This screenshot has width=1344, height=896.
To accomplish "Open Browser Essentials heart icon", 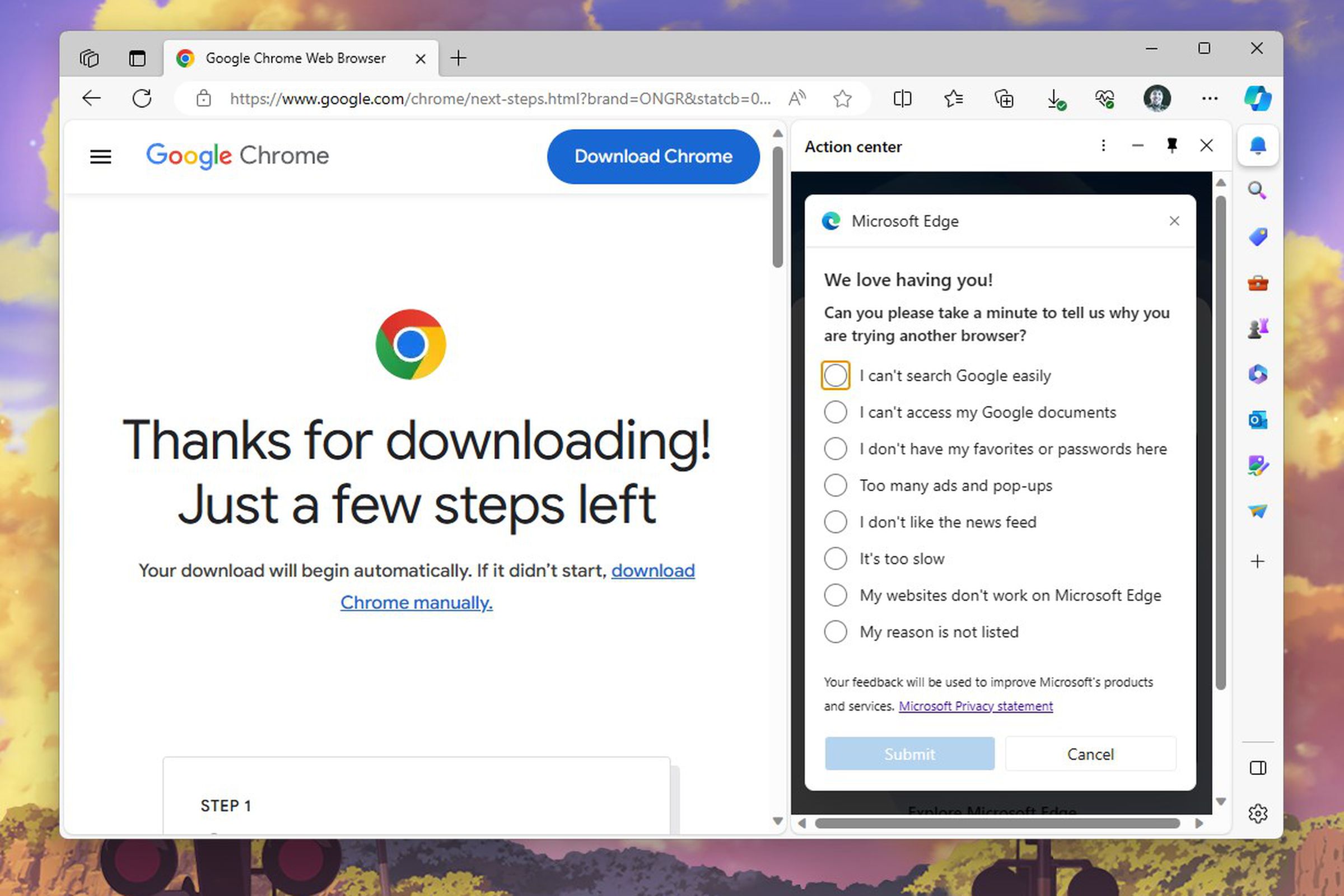I will (1103, 99).
